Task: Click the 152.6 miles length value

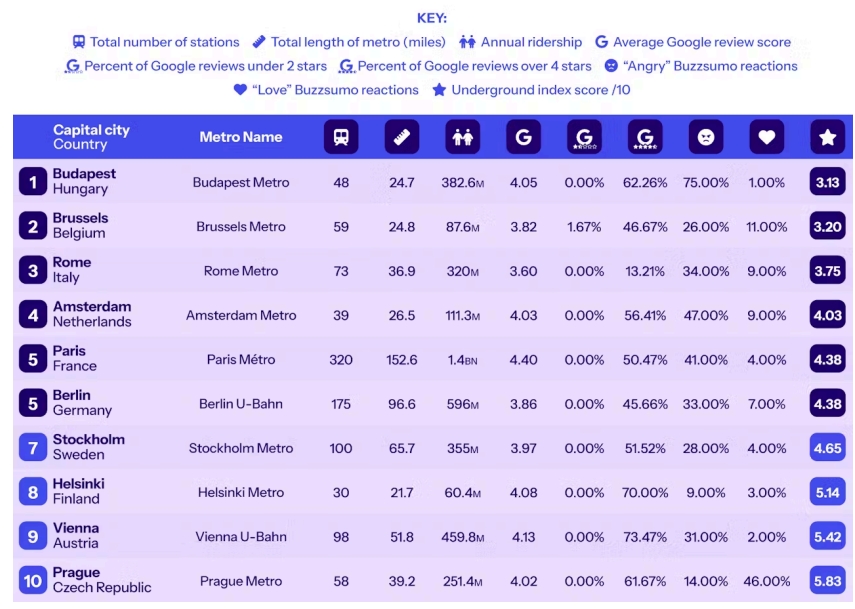Action: pos(402,360)
